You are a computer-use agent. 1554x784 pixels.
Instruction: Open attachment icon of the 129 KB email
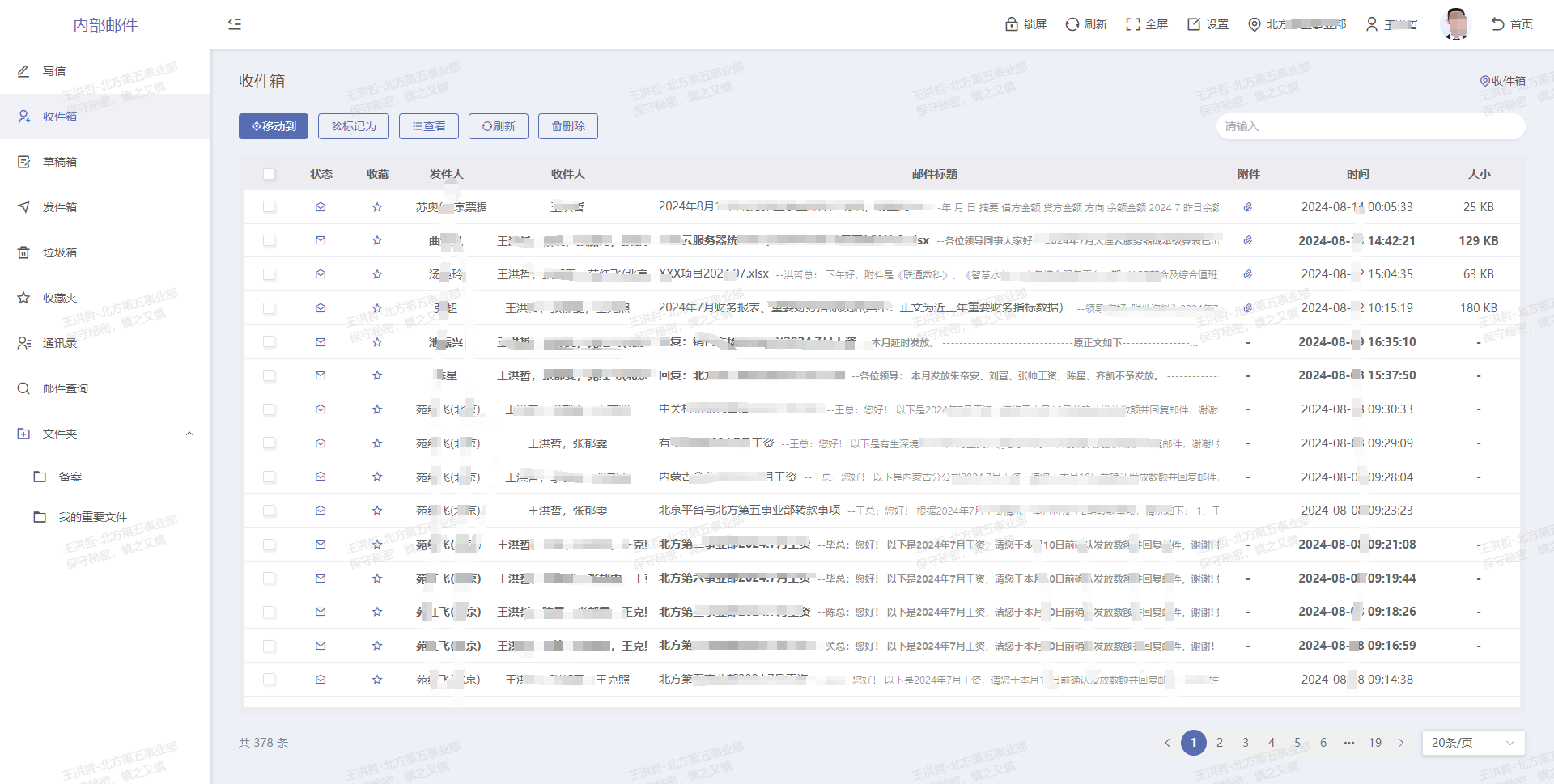[1248, 241]
